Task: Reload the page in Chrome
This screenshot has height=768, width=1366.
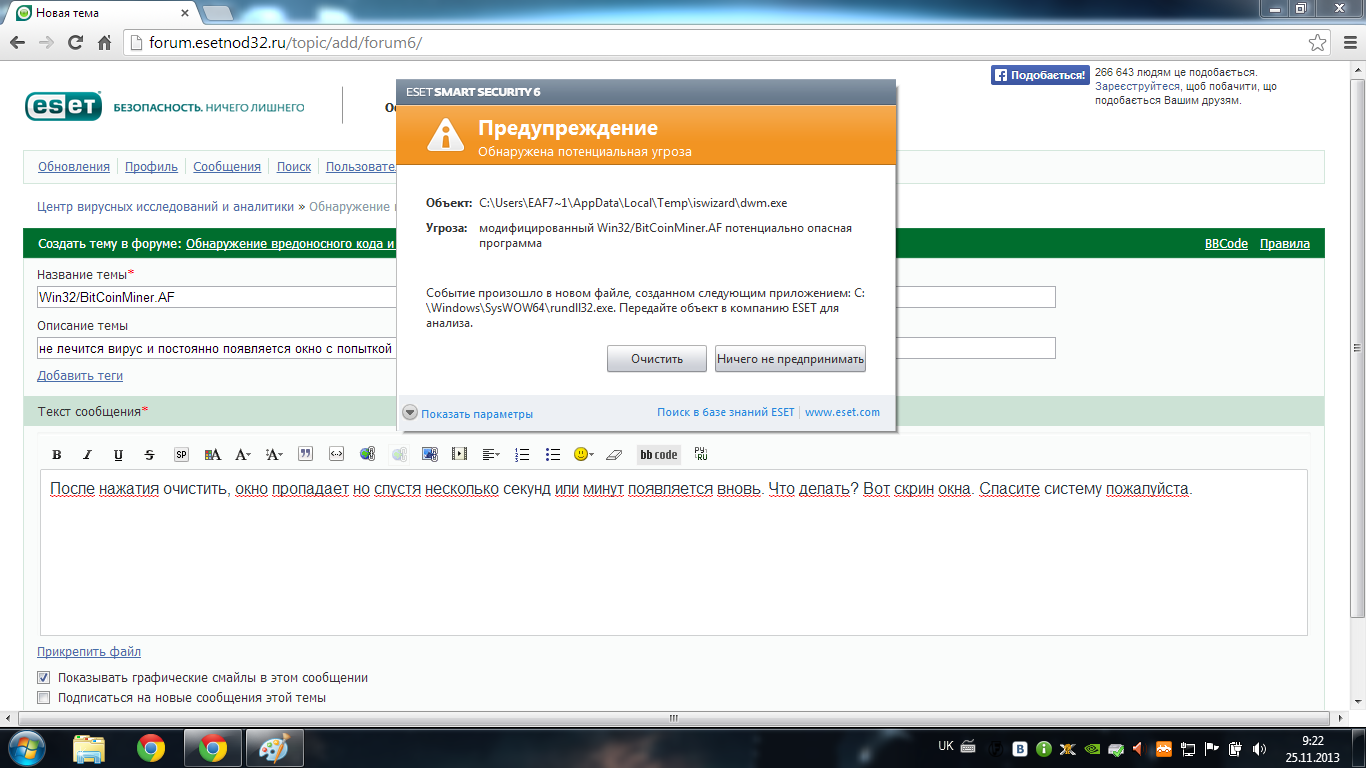Action: [75, 43]
